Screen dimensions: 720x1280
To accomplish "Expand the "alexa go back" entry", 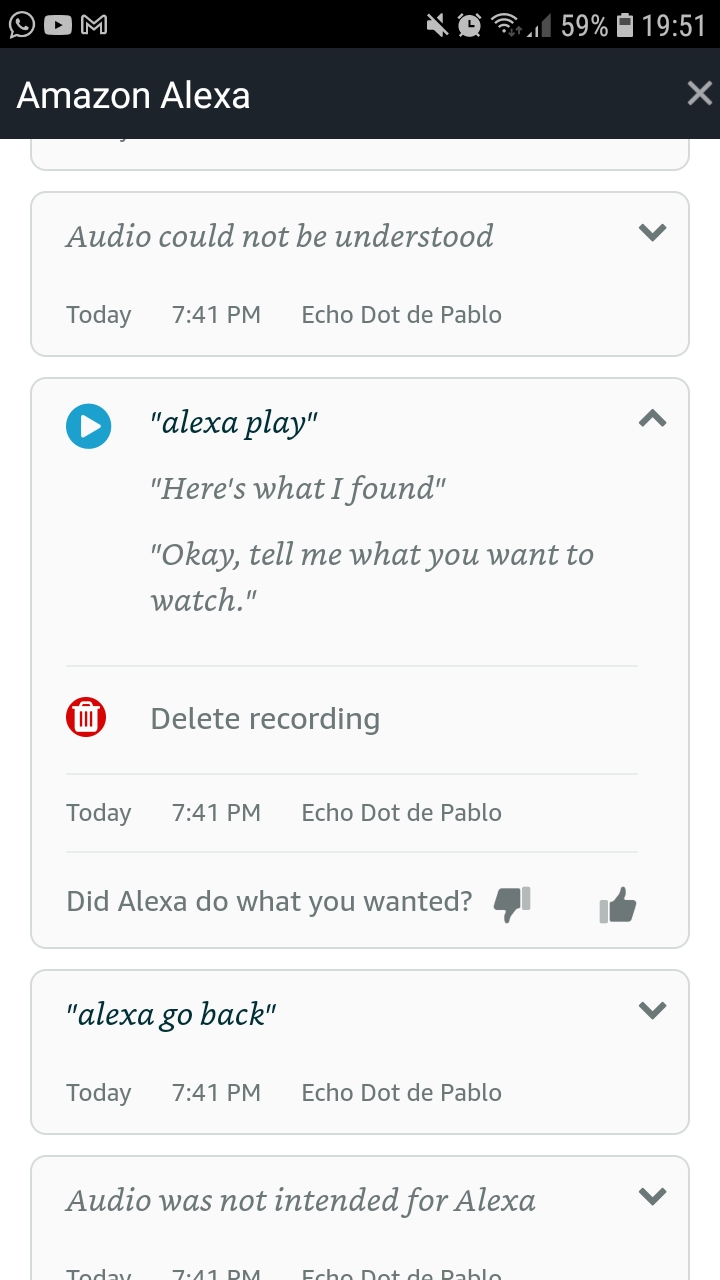I will (651, 1009).
